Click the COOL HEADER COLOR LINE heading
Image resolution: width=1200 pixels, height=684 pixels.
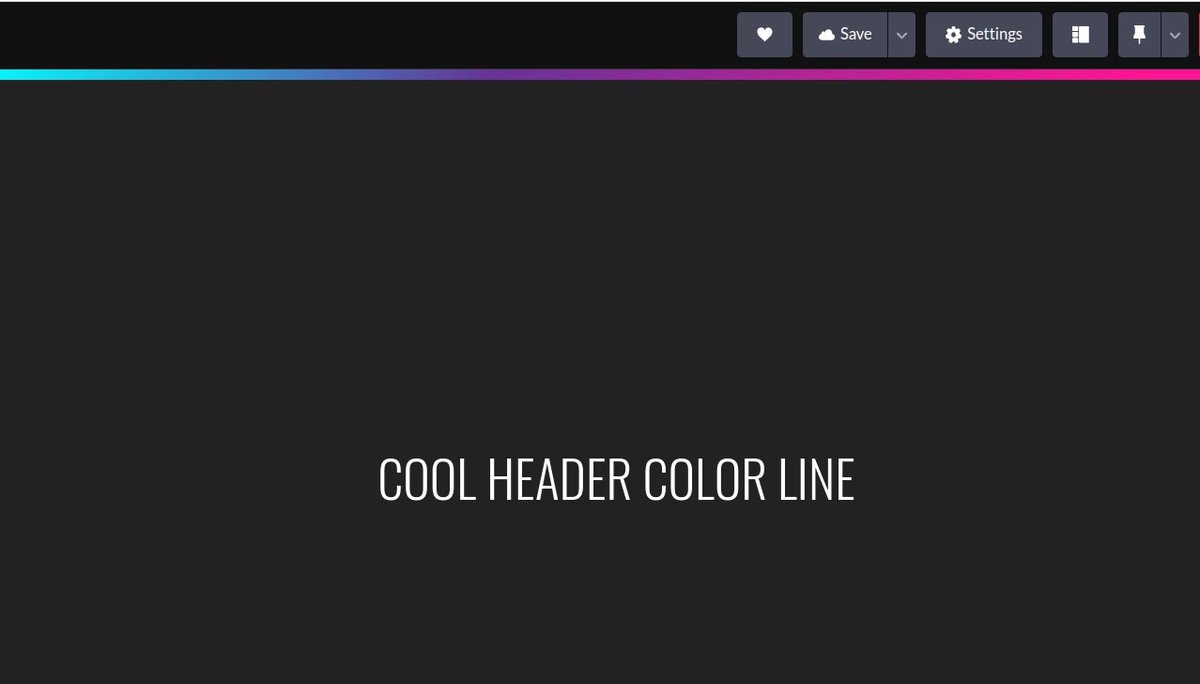616,481
